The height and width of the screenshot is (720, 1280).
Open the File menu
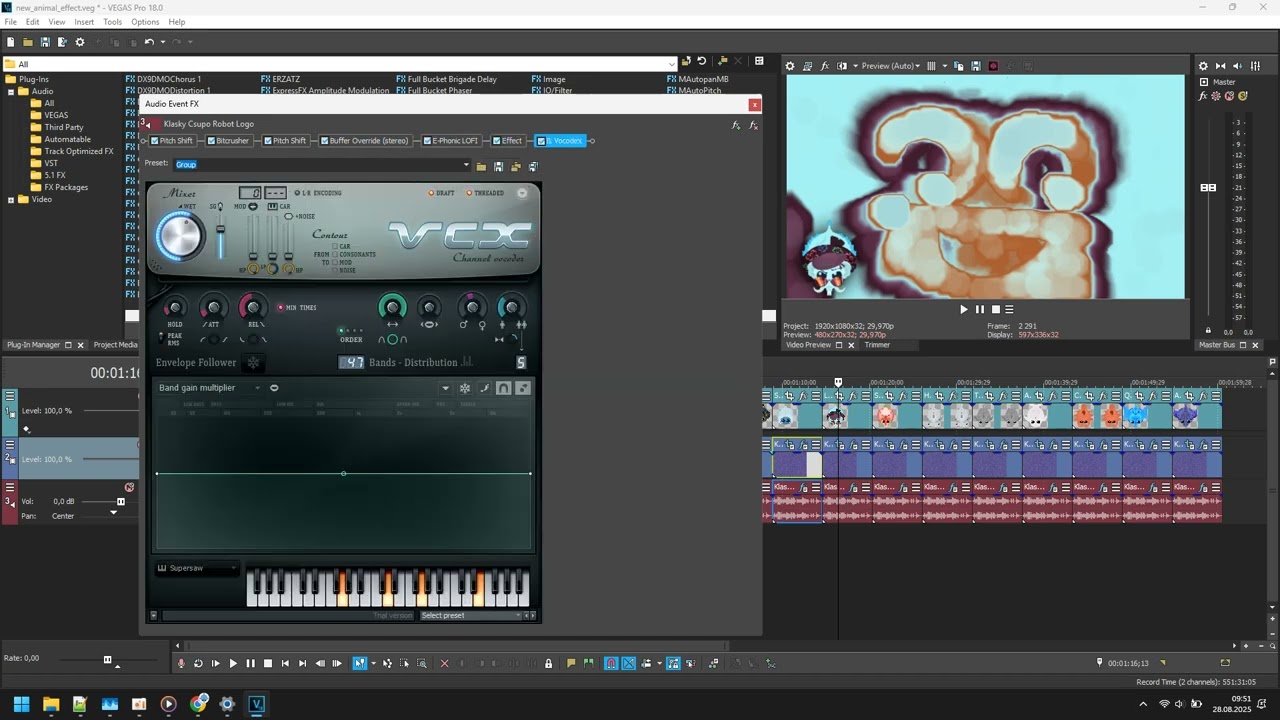(x=10, y=21)
